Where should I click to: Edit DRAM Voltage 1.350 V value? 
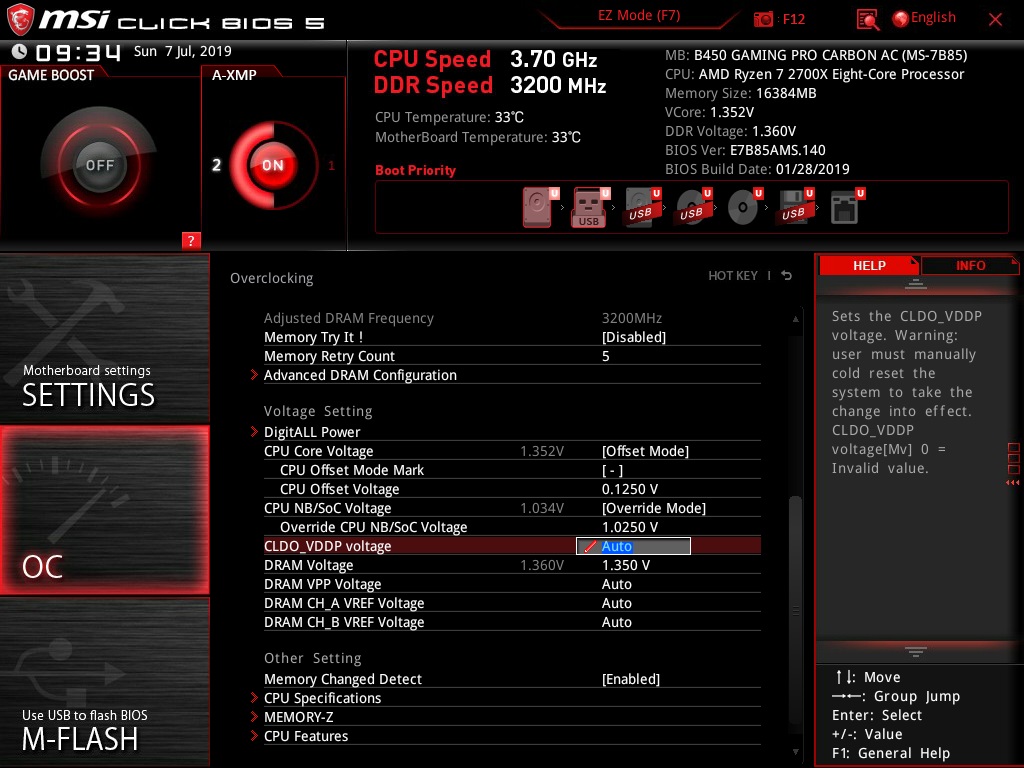[626, 565]
